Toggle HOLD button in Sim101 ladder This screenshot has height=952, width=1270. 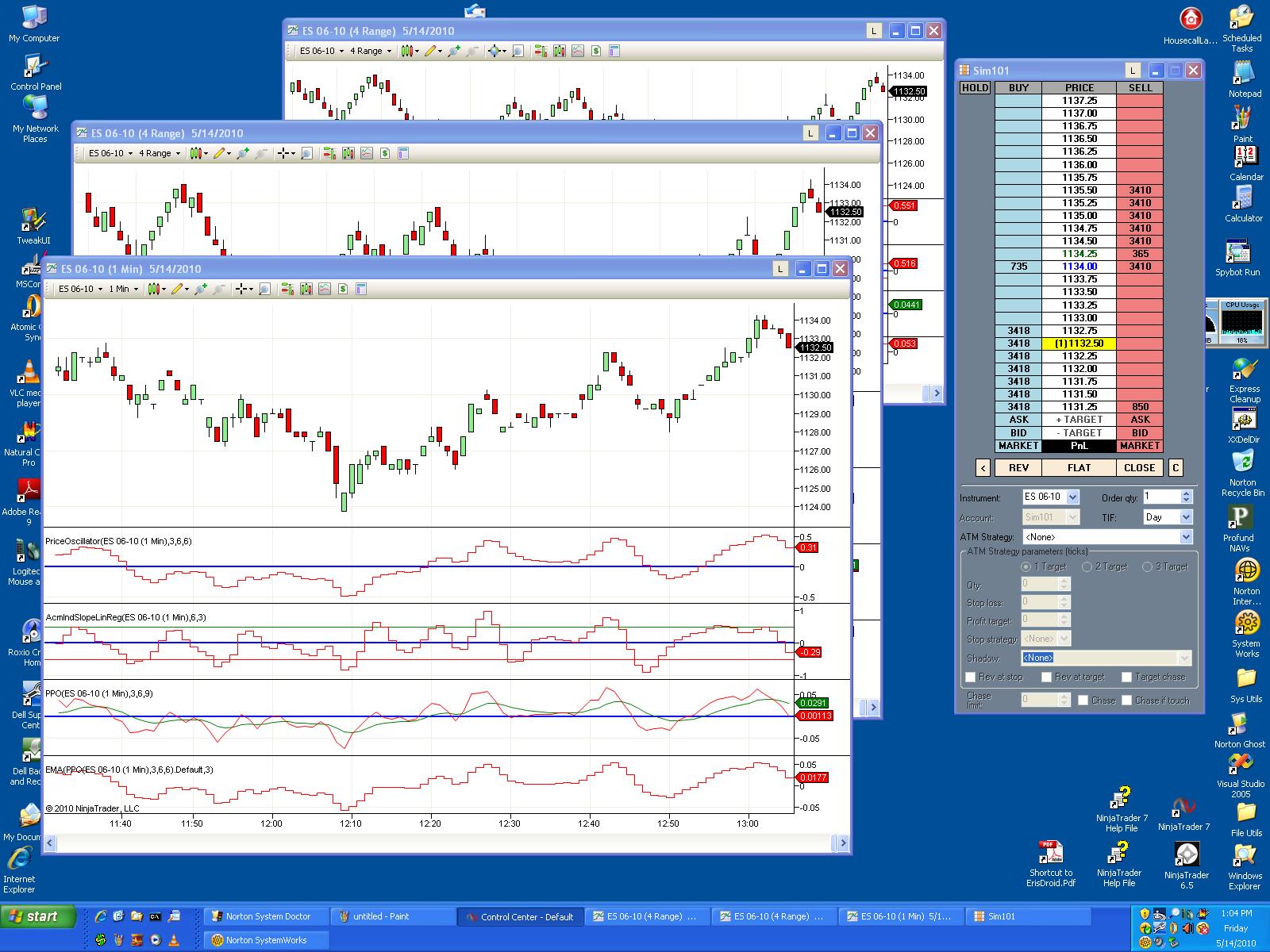coord(975,88)
